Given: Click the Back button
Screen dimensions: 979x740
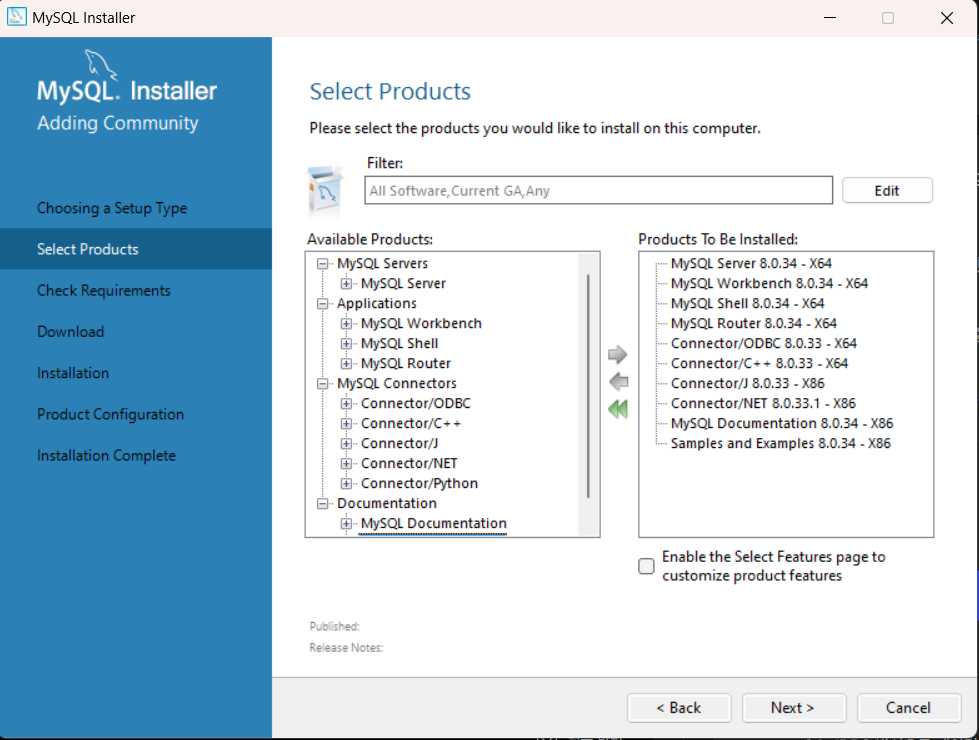Looking at the screenshot, I should point(679,708).
